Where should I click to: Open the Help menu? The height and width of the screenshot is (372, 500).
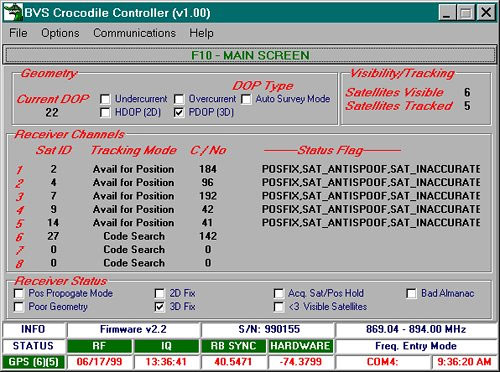[201, 33]
